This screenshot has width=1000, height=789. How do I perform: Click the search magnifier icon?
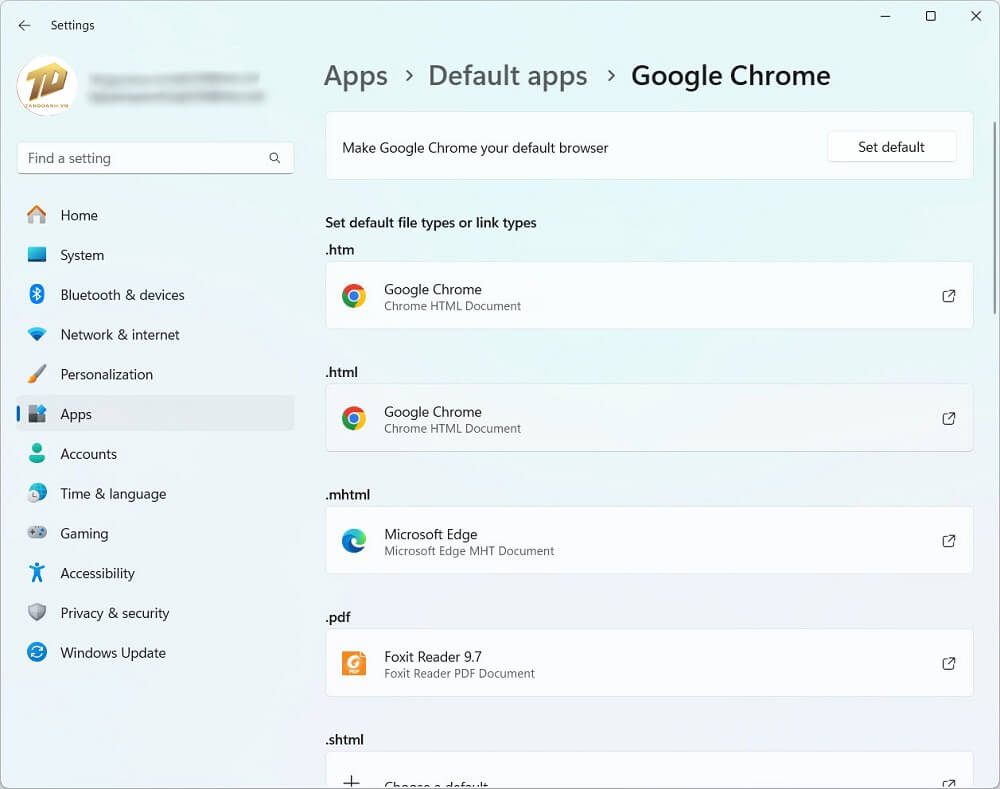275,158
